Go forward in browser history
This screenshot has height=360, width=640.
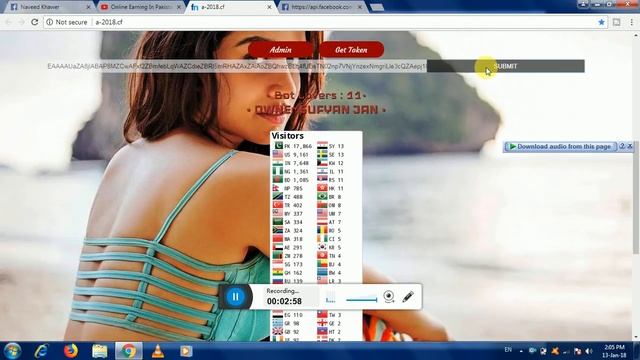21,22
